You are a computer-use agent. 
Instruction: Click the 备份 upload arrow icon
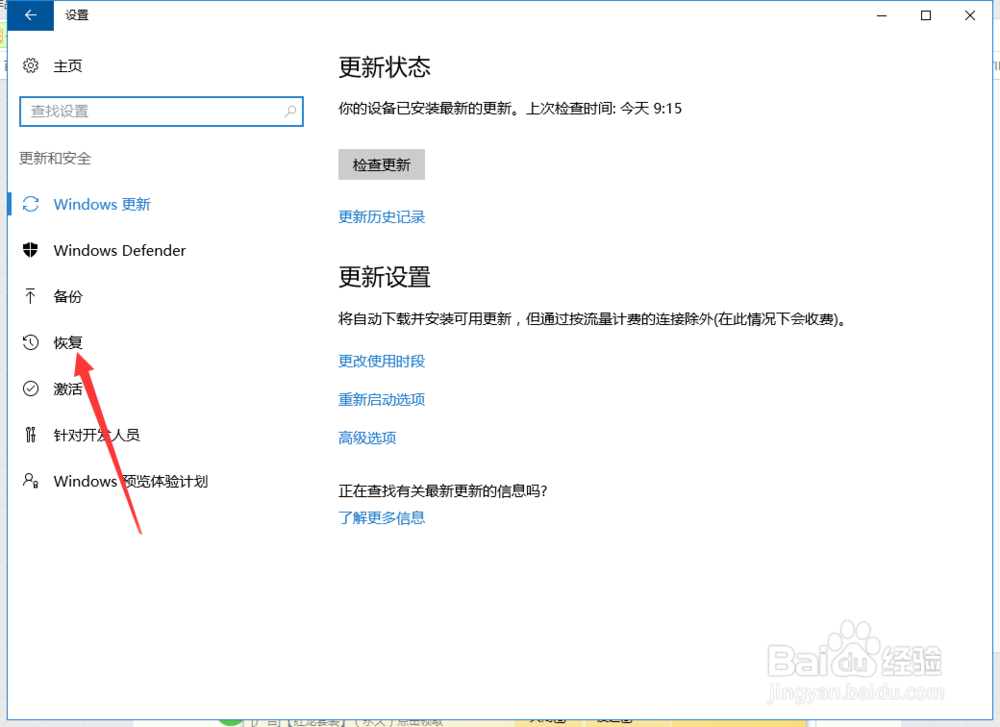coord(31,296)
